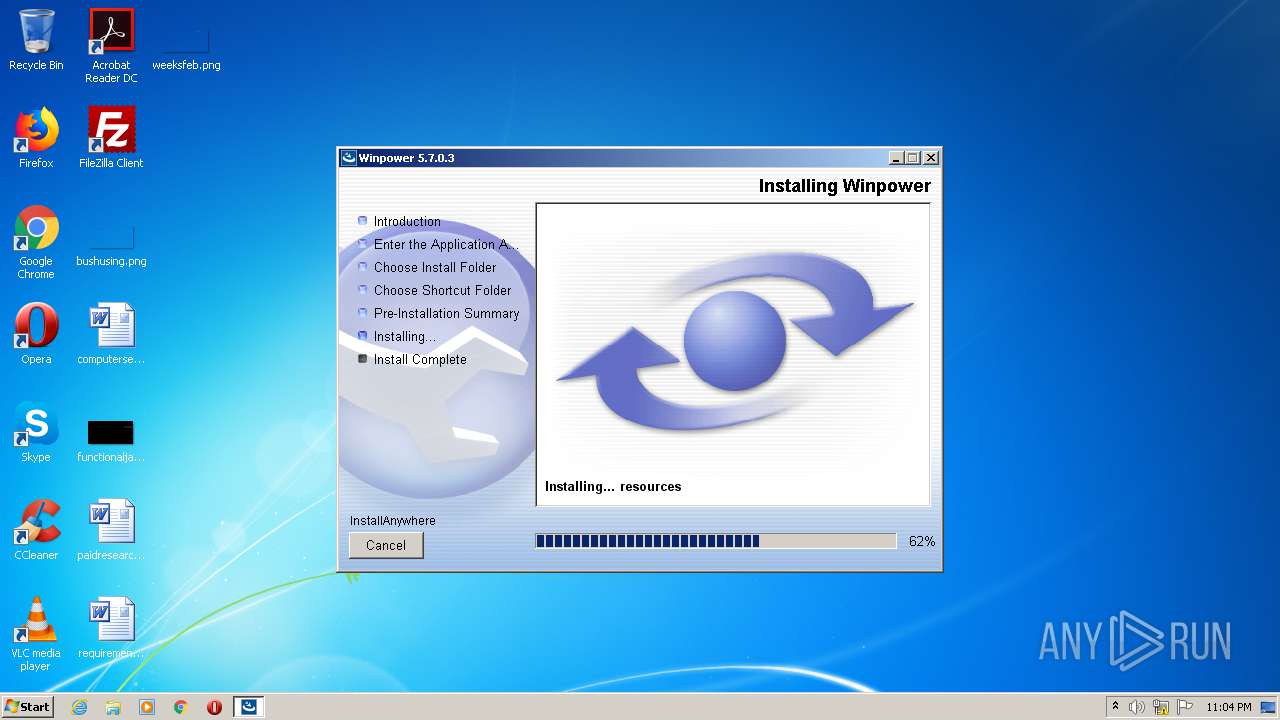Click Opera icon in taskbar

point(214,707)
